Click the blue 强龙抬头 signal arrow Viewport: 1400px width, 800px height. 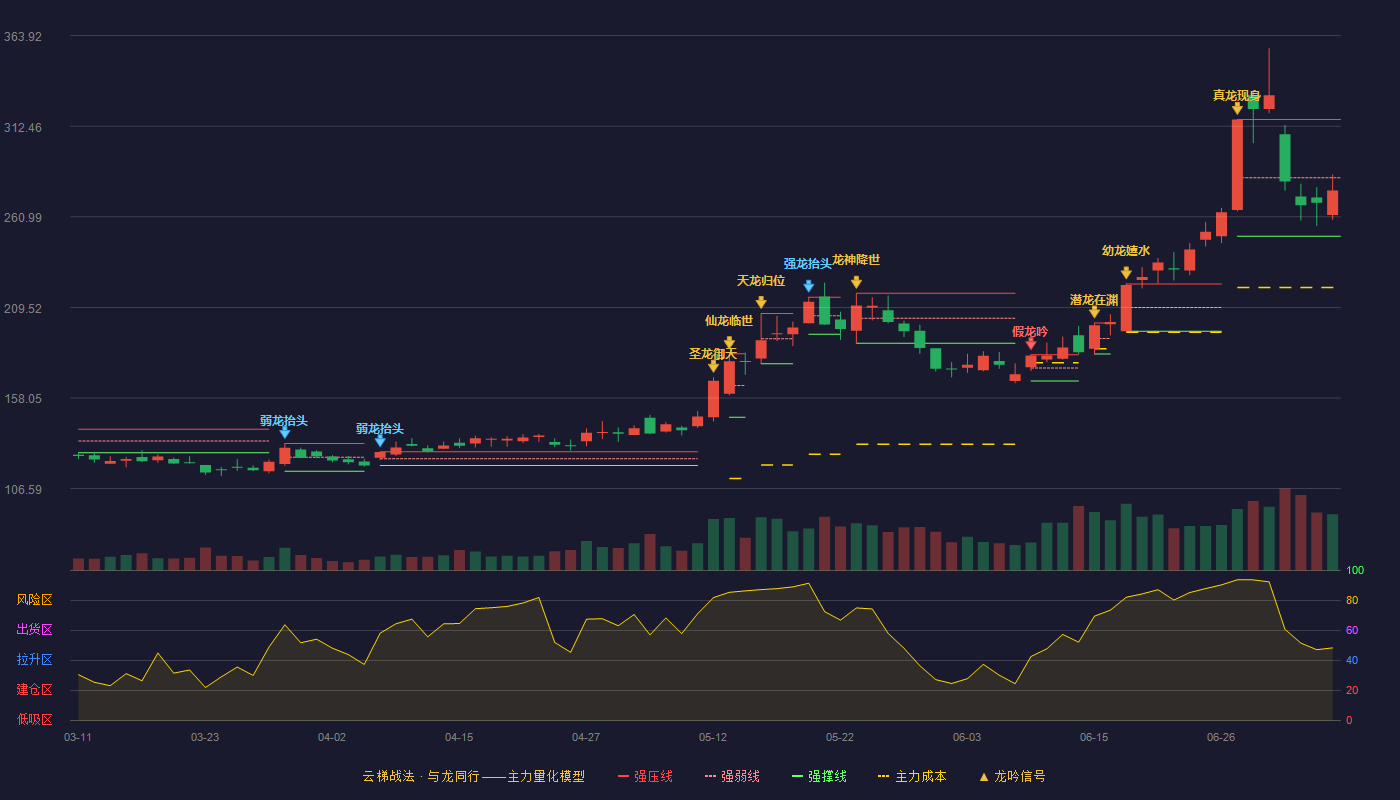[x=808, y=286]
